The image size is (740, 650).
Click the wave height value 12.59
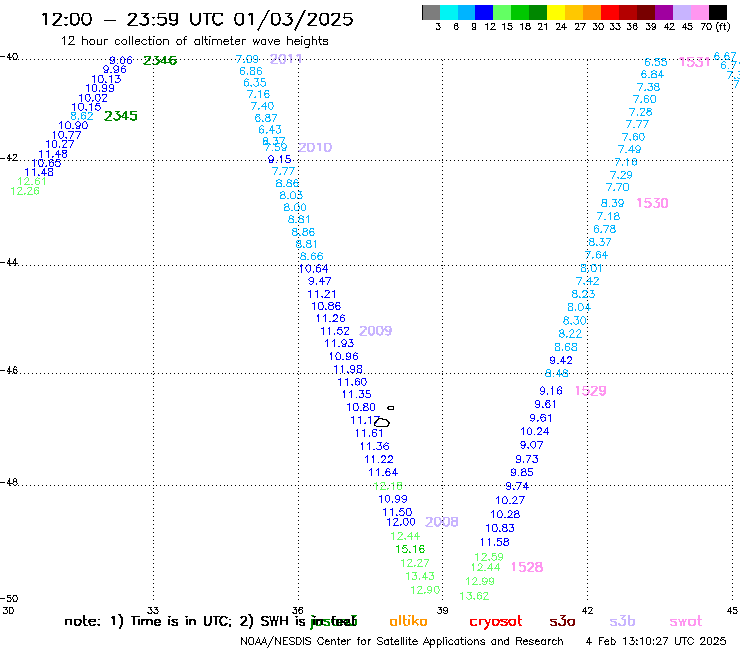[489, 557]
